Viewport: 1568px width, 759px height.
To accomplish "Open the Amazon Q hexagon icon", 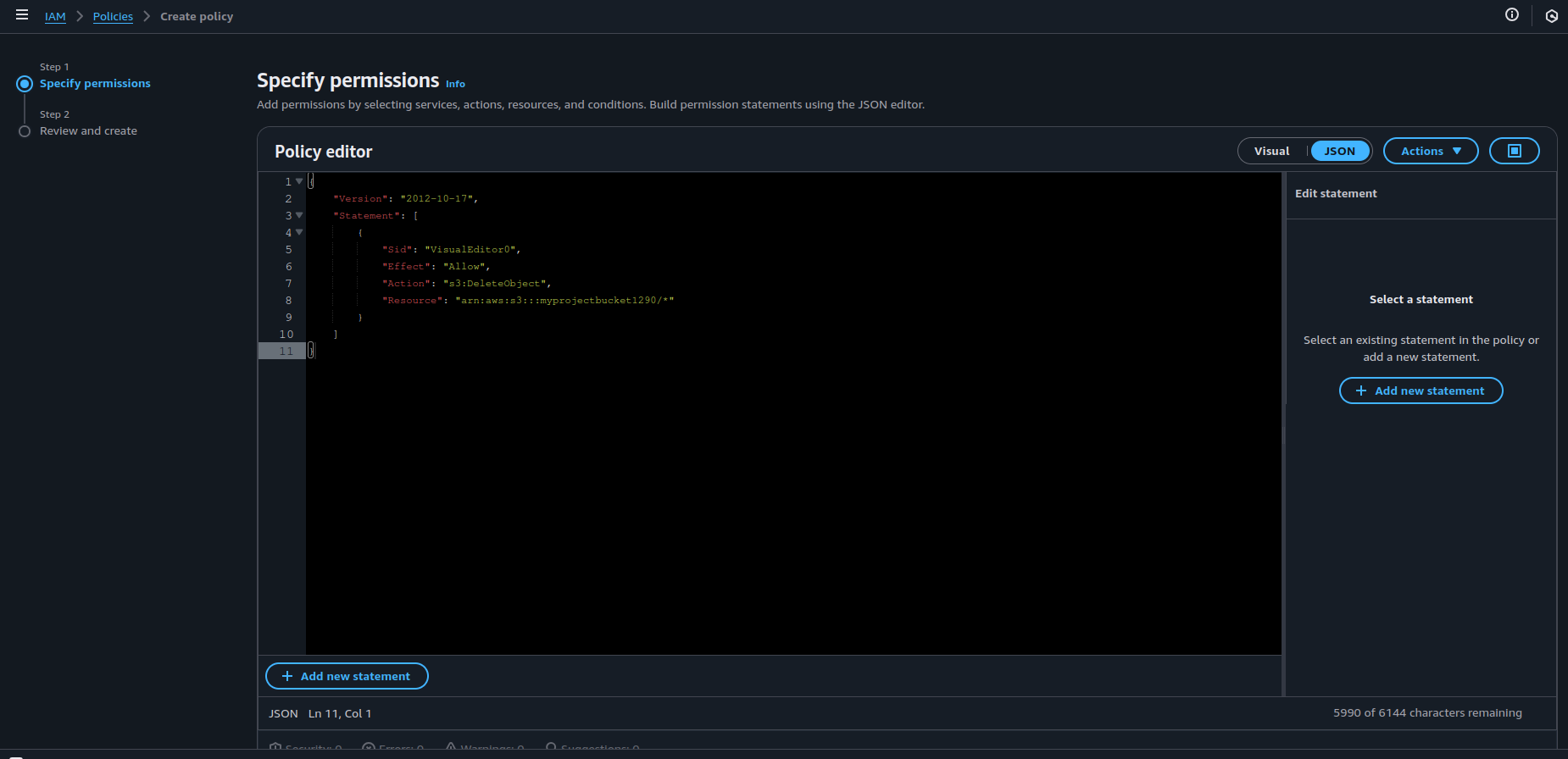I will point(1551,16).
